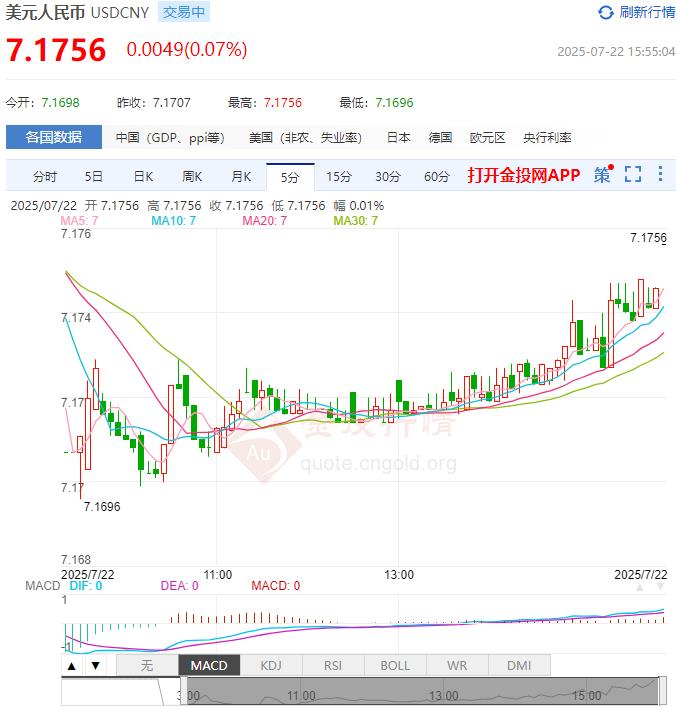Open the 央行利率 link
The width and height of the screenshot is (677, 709).
tap(547, 137)
